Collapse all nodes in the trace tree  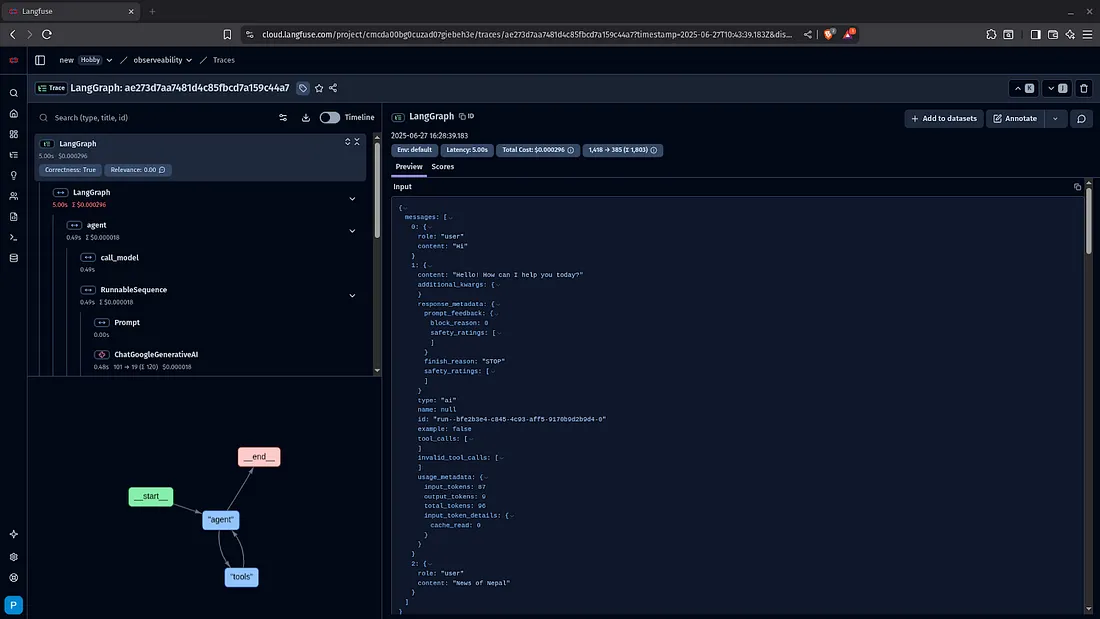pos(357,142)
